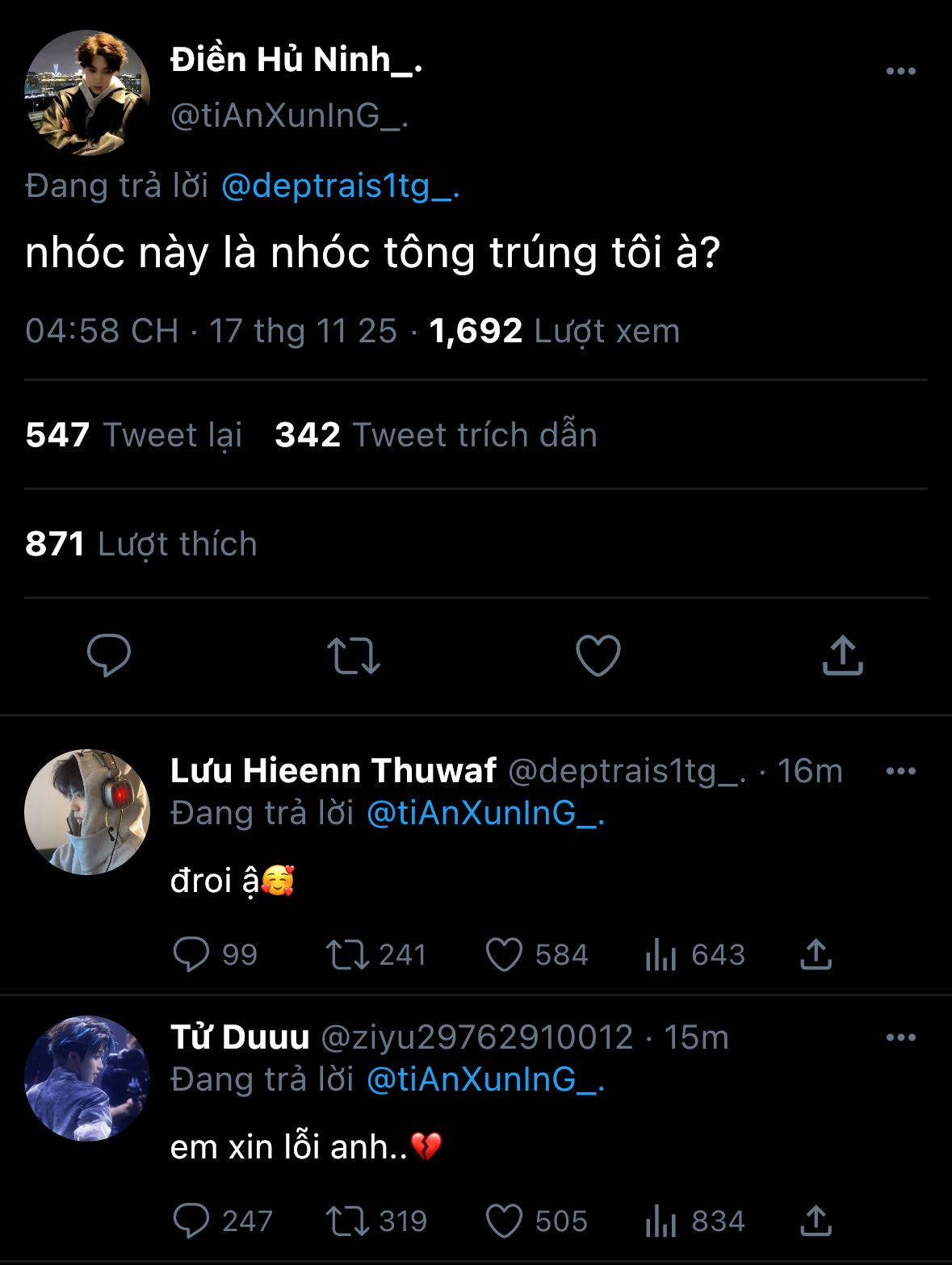This screenshot has width=952, height=1265.
Task: Comment on Lưu Hieenn Thuwaf's reply
Action: click(x=191, y=955)
